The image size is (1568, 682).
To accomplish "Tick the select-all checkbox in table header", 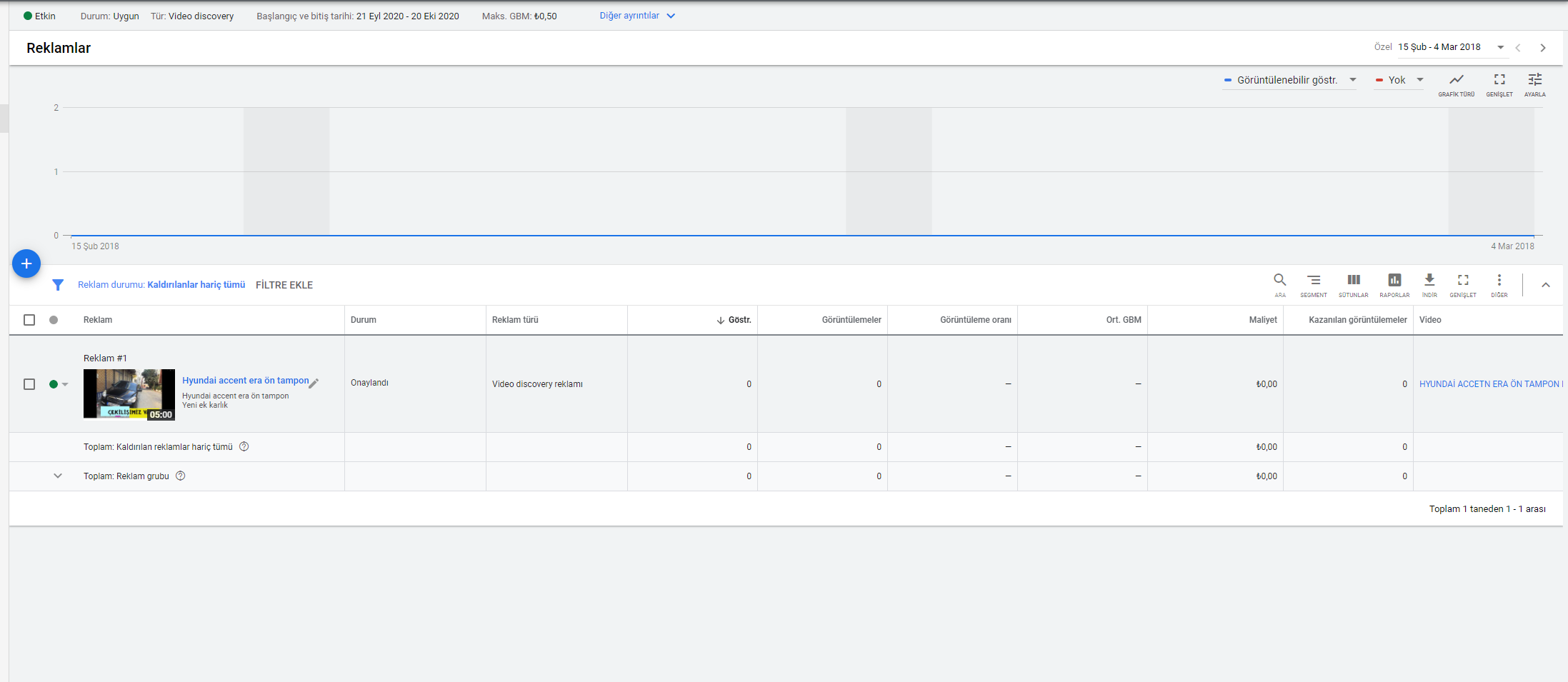I will click(x=29, y=320).
